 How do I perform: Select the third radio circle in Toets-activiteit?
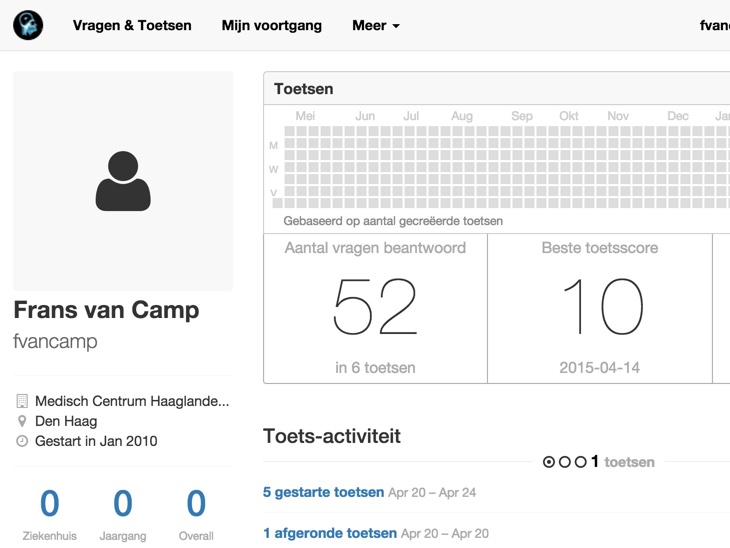[x=580, y=462]
